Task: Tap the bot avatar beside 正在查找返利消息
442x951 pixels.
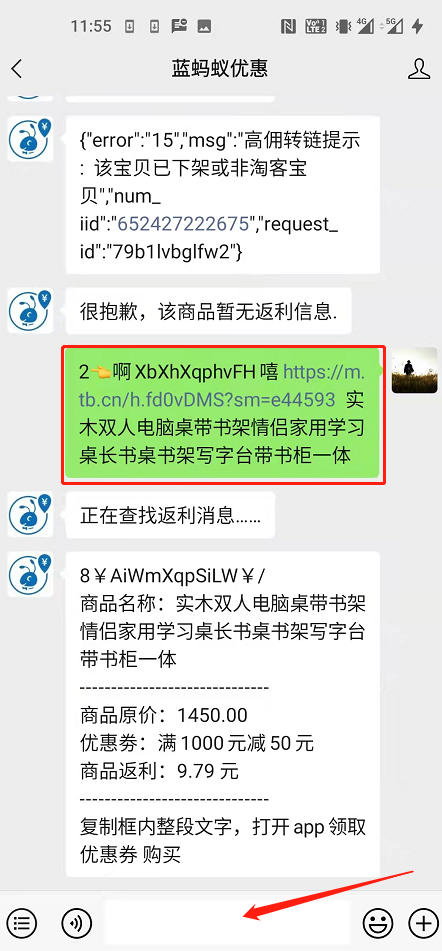Action: point(30,515)
